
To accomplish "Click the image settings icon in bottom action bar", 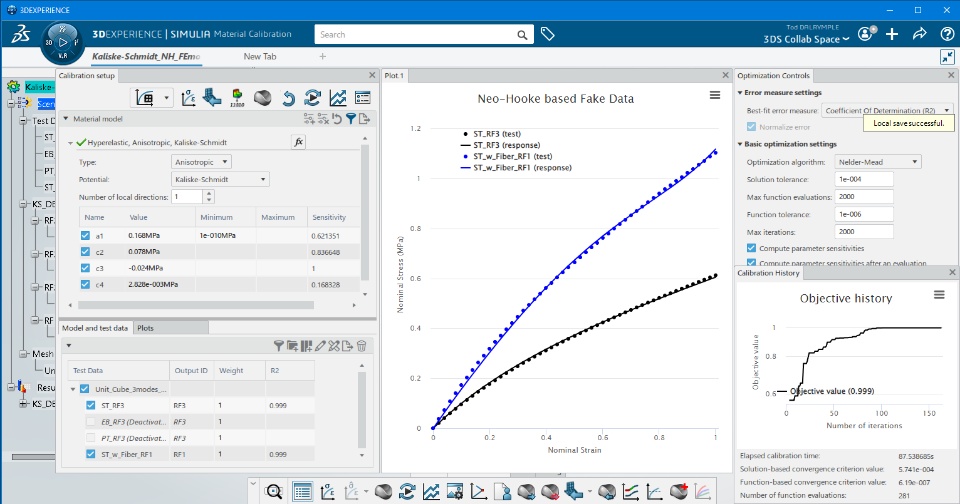I will (454, 491).
